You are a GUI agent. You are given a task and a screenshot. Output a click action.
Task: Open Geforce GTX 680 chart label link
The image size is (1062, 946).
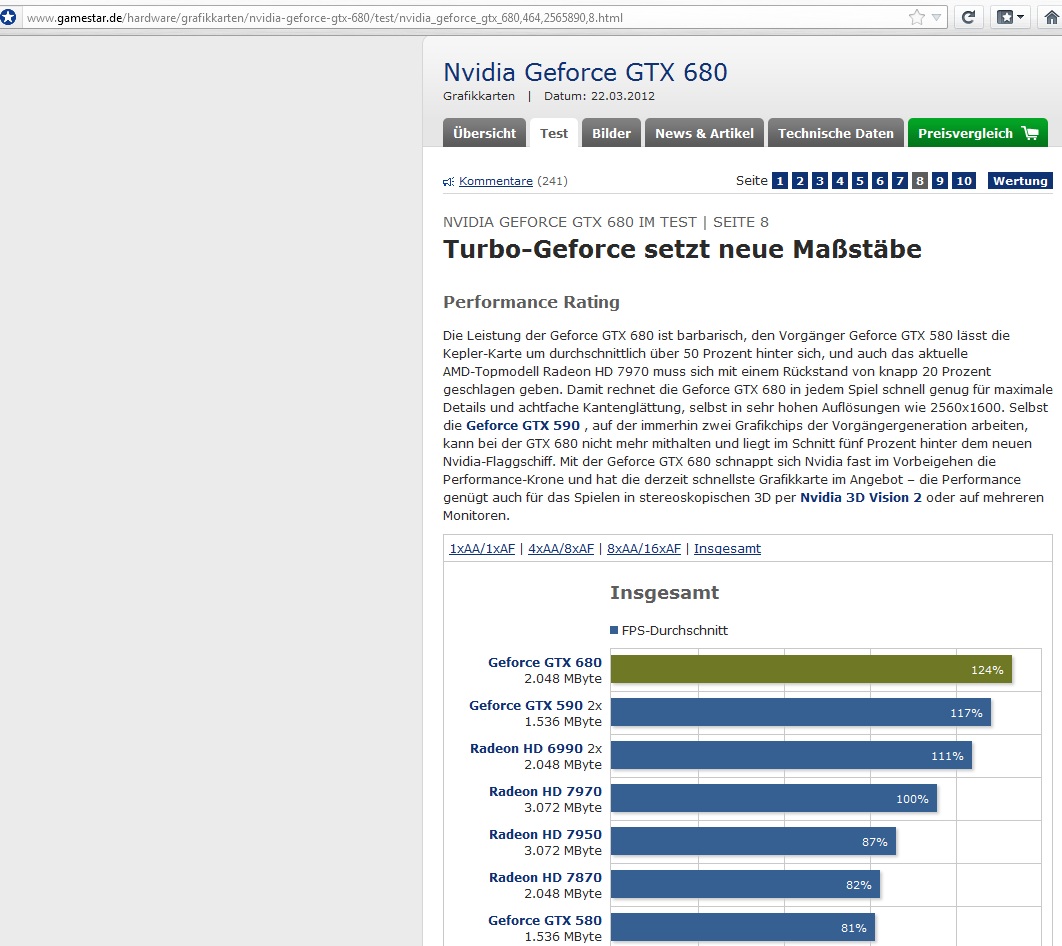545,662
